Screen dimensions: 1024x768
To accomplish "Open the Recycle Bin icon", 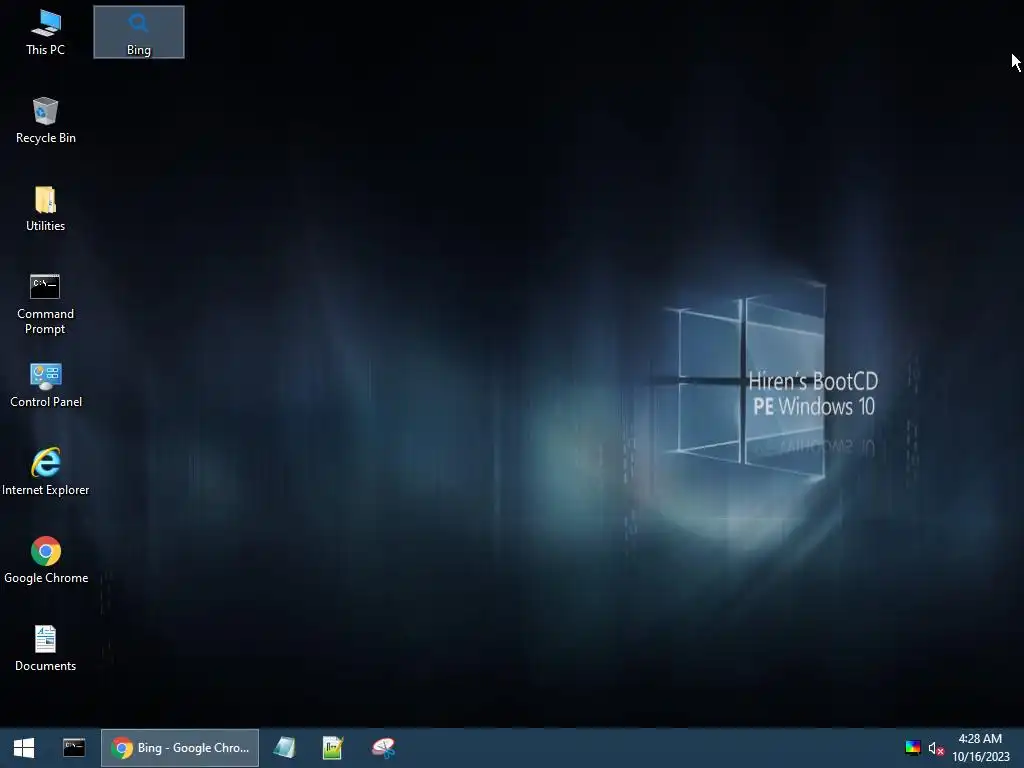I will [46, 121].
